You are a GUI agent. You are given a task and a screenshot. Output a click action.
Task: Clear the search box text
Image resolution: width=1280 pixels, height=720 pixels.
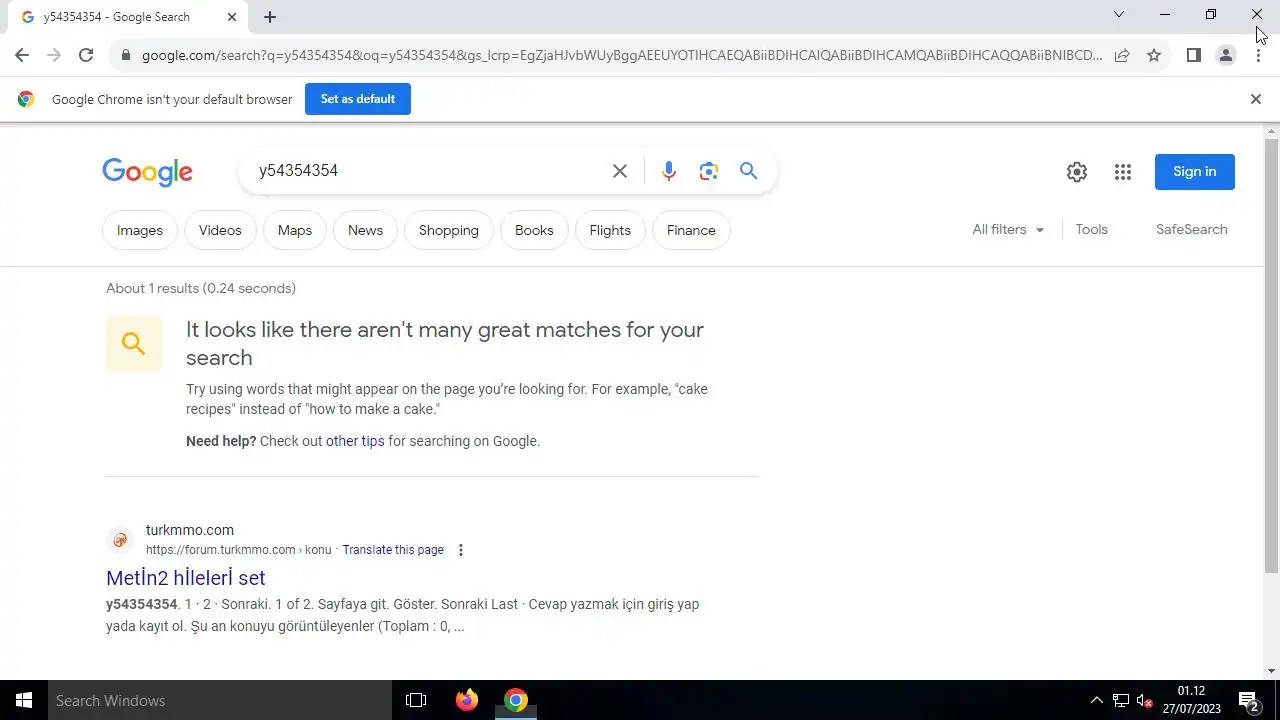coord(620,171)
